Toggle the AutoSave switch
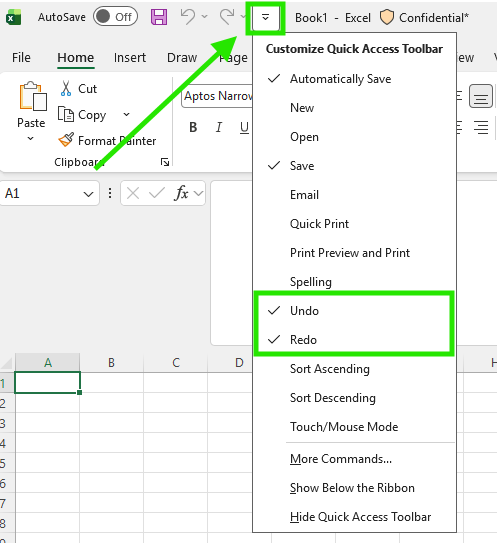Viewport: 497px width, 543px height. pos(115,17)
